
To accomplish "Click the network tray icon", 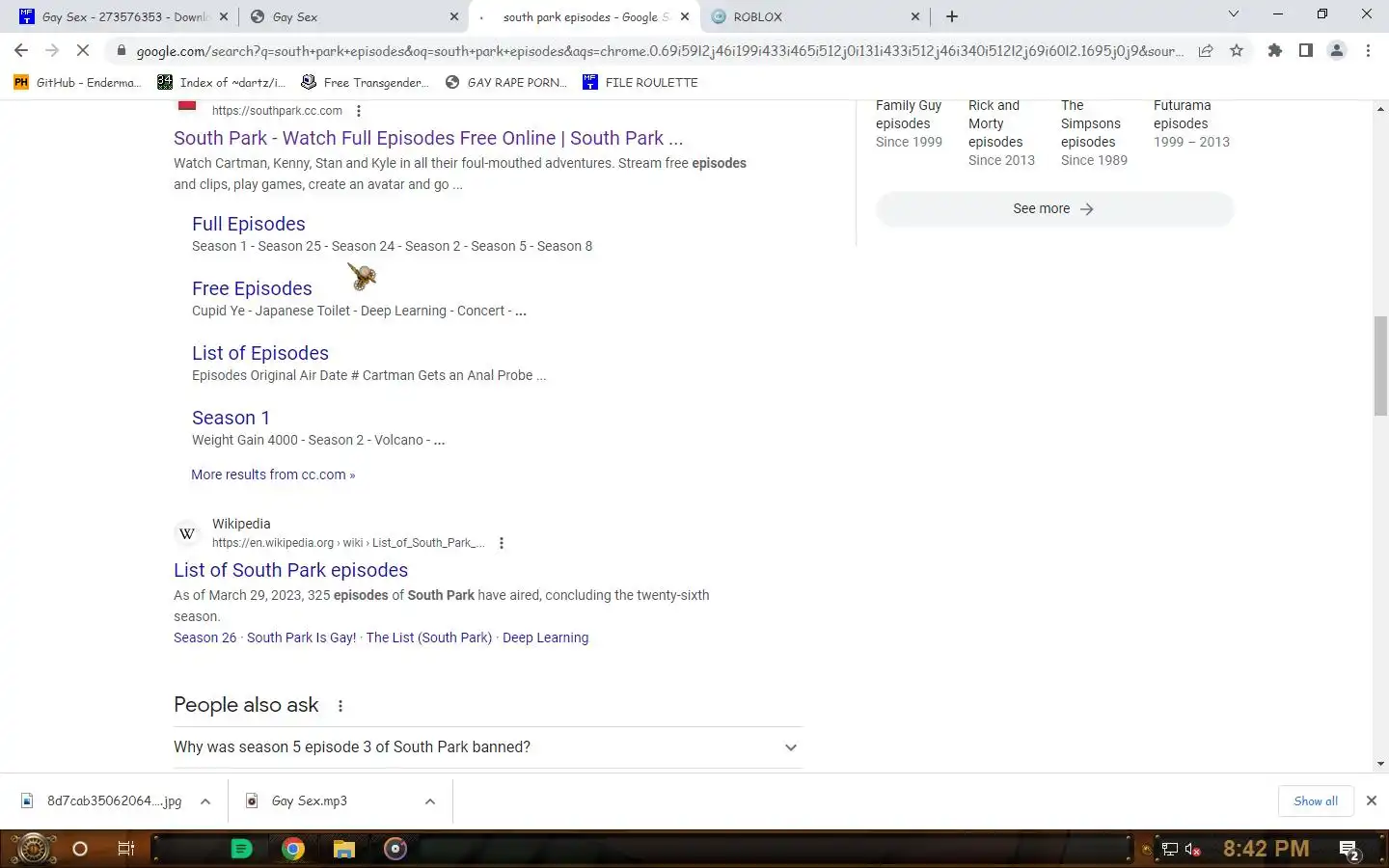I will pos(1169,850).
